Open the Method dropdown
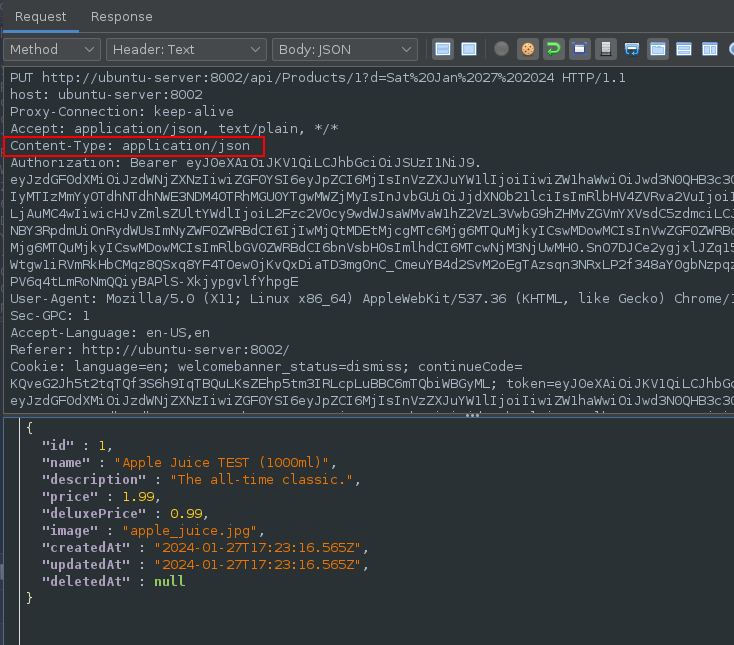Viewport: 734px width, 645px height. (x=52, y=50)
